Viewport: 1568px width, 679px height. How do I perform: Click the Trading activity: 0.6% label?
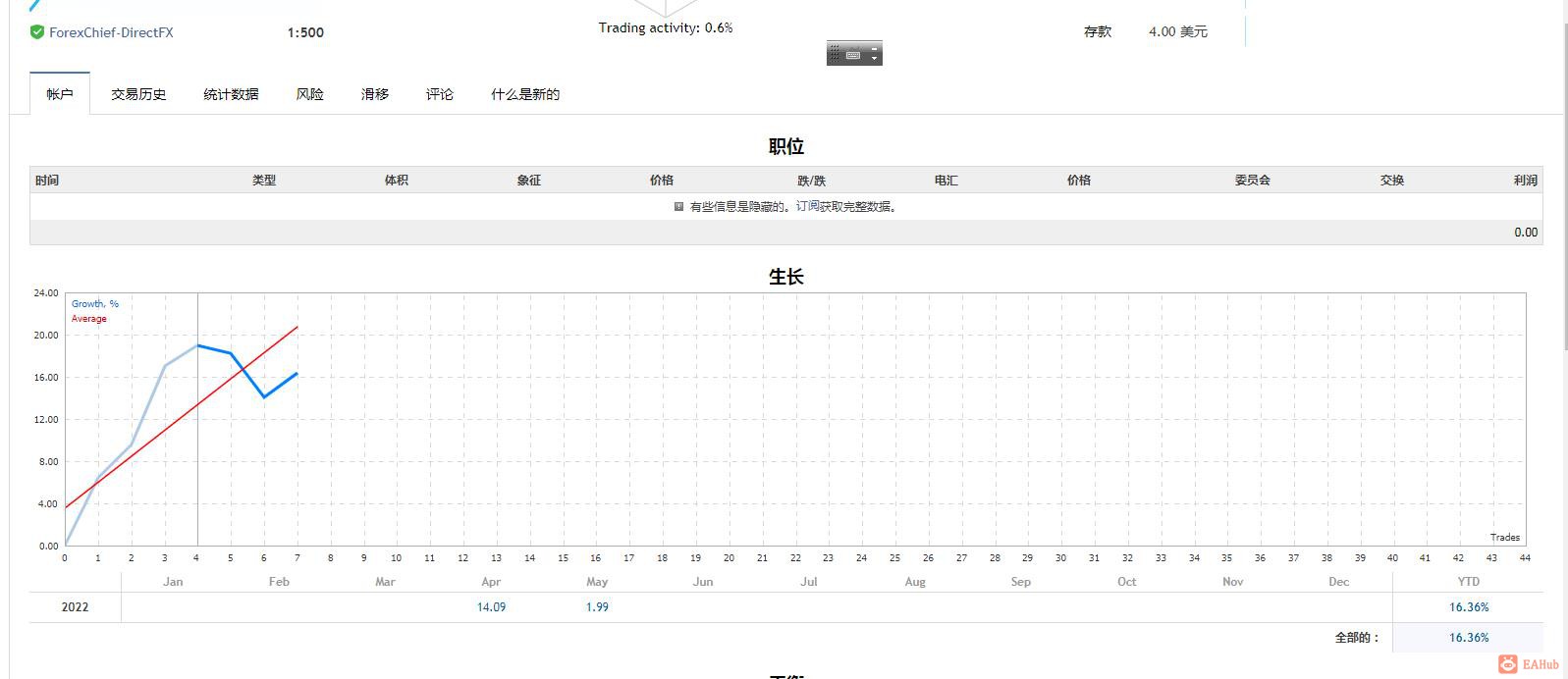point(666,27)
